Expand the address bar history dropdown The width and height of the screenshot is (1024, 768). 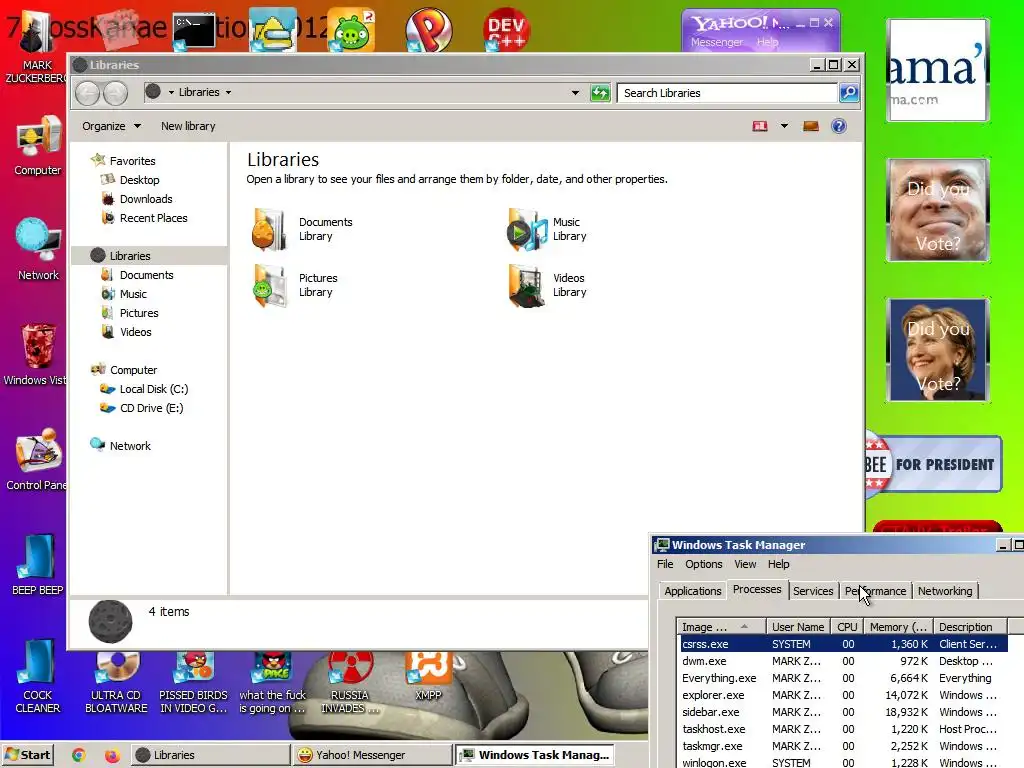[575, 93]
